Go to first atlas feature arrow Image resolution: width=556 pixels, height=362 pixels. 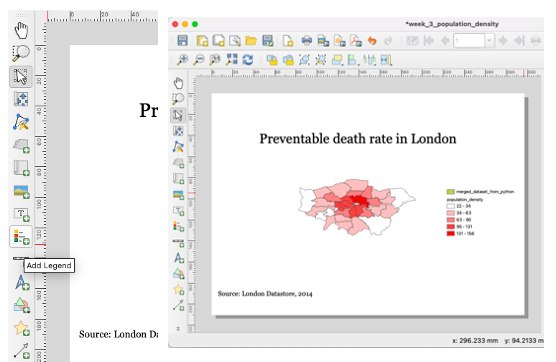coord(429,41)
